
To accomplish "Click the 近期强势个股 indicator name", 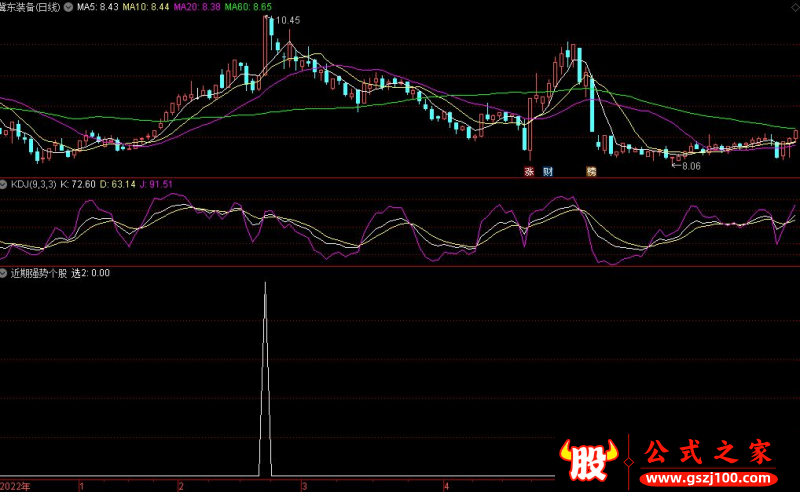I will (39, 272).
